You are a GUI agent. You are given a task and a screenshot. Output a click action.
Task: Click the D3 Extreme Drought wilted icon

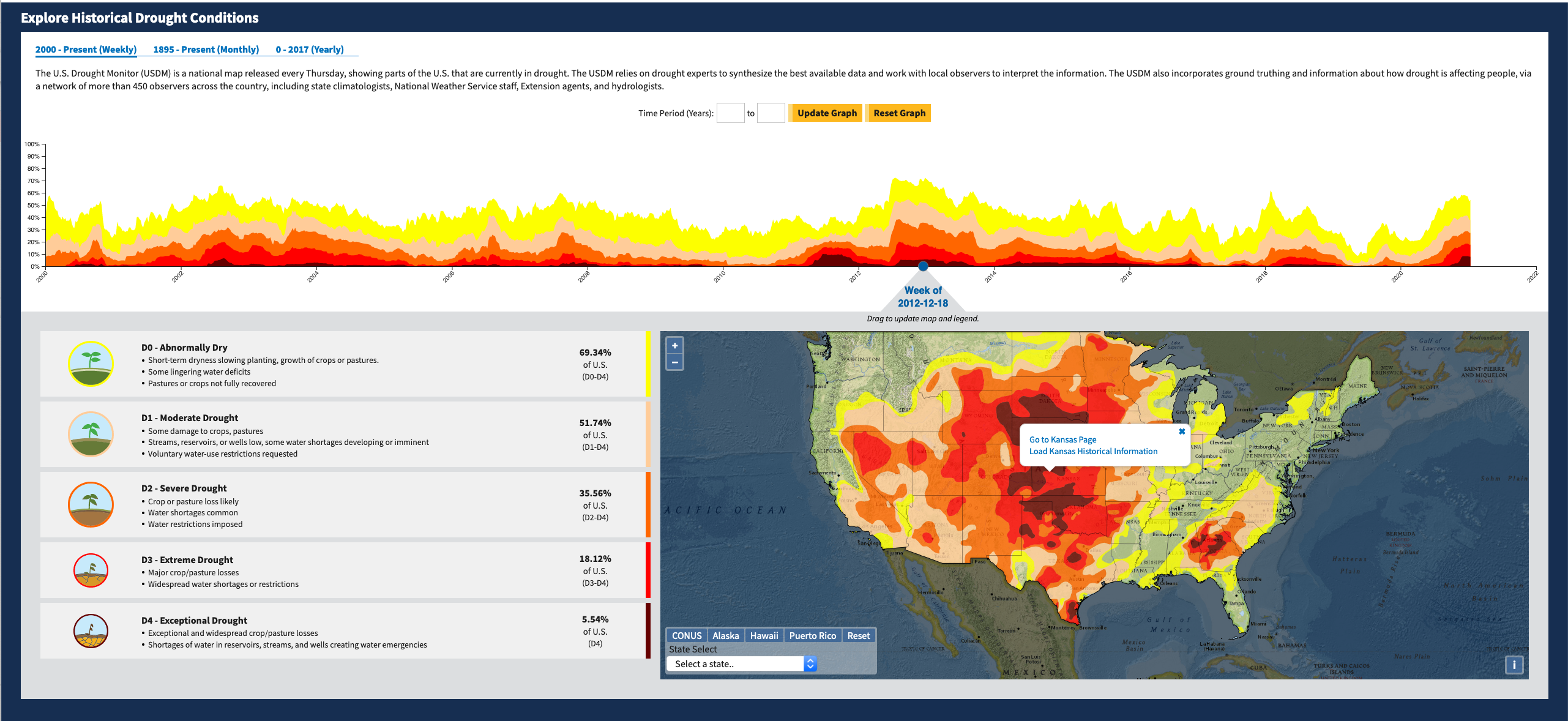coord(91,570)
